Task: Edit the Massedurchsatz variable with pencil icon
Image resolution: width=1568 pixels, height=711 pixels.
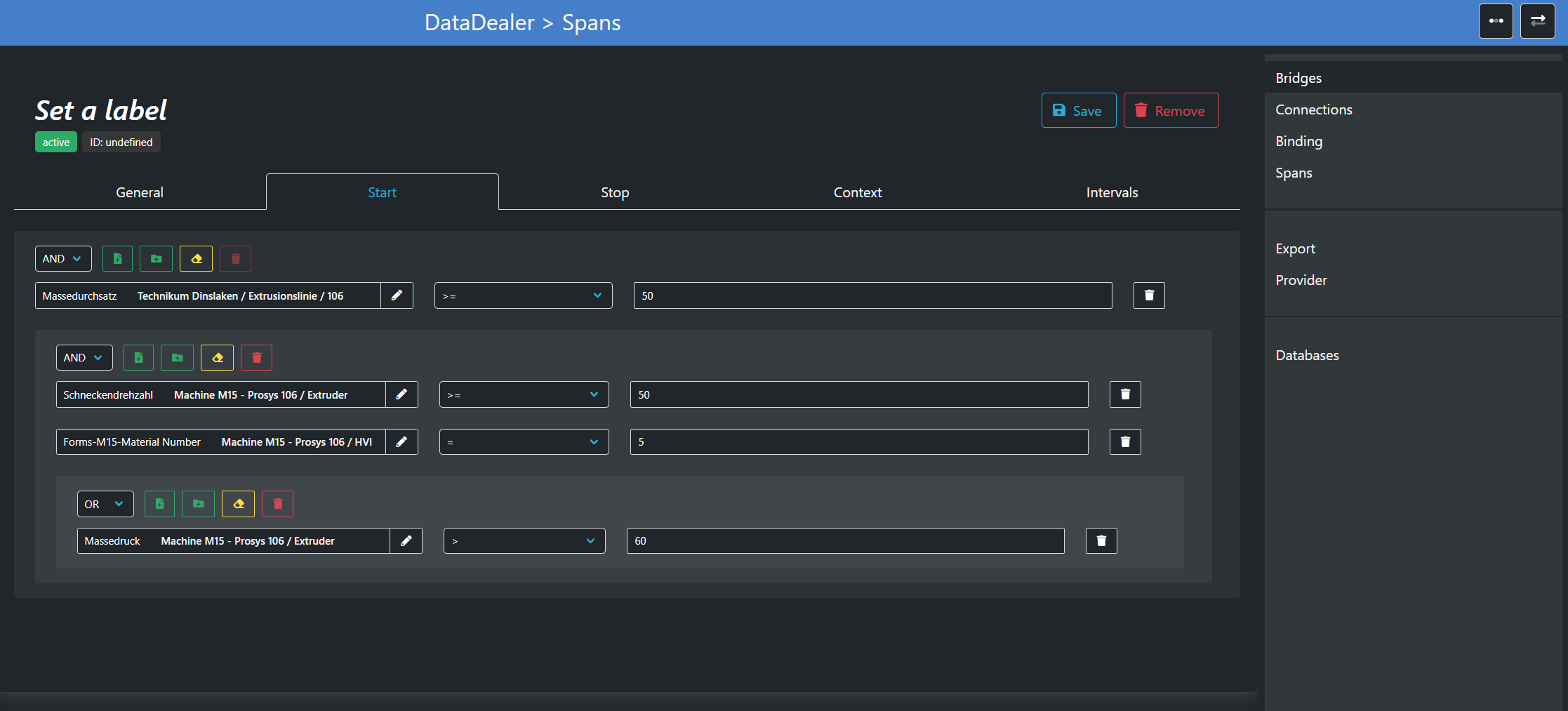Action: pyautogui.click(x=397, y=295)
